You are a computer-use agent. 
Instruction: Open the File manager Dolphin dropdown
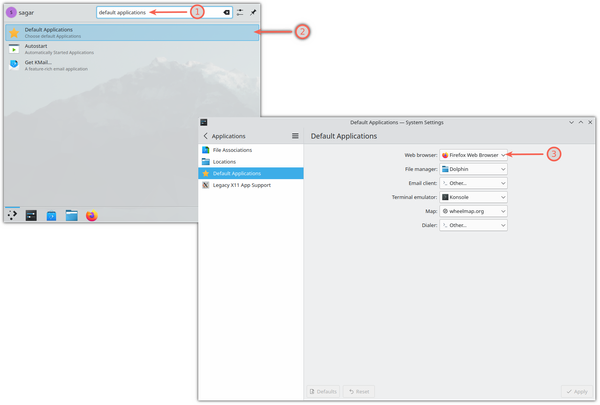point(474,169)
